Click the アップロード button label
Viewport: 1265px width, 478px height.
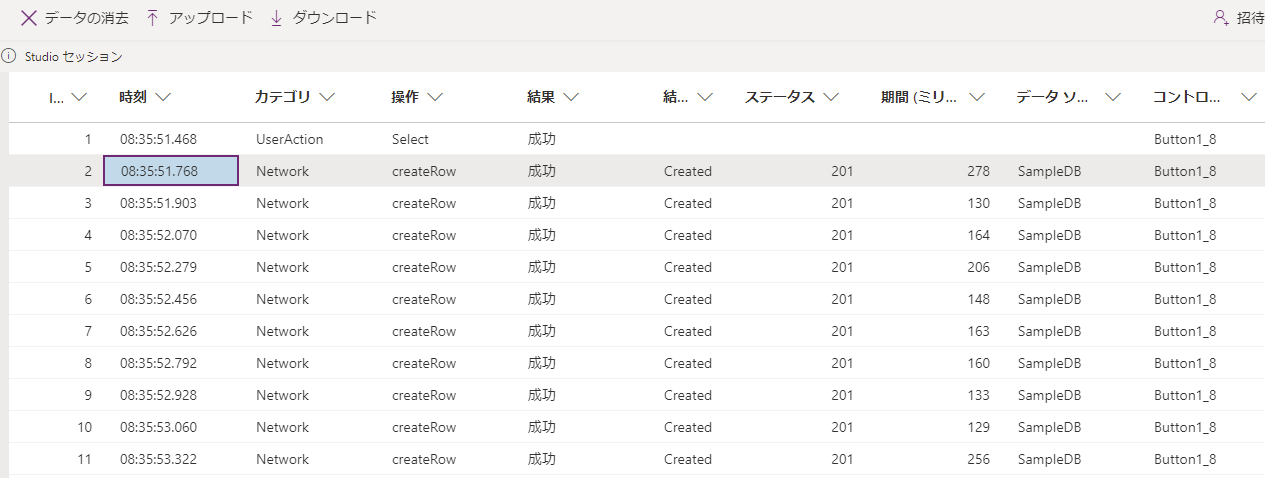(x=211, y=18)
